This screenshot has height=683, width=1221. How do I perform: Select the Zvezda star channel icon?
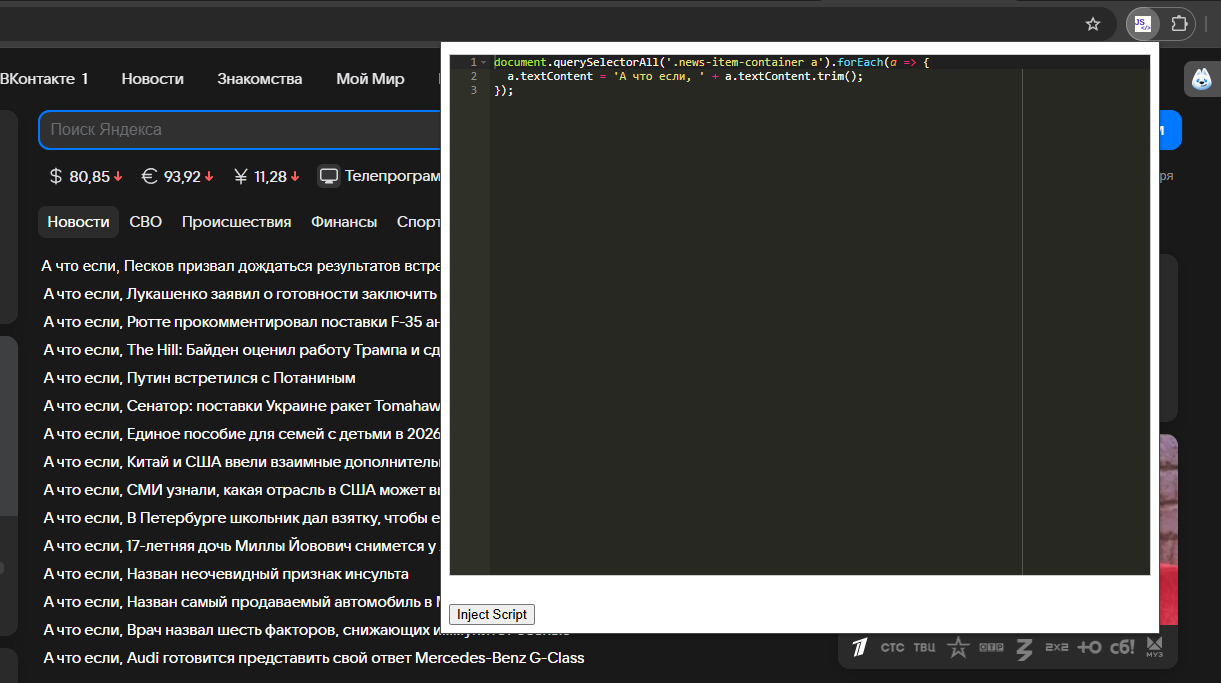[x=958, y=648]
